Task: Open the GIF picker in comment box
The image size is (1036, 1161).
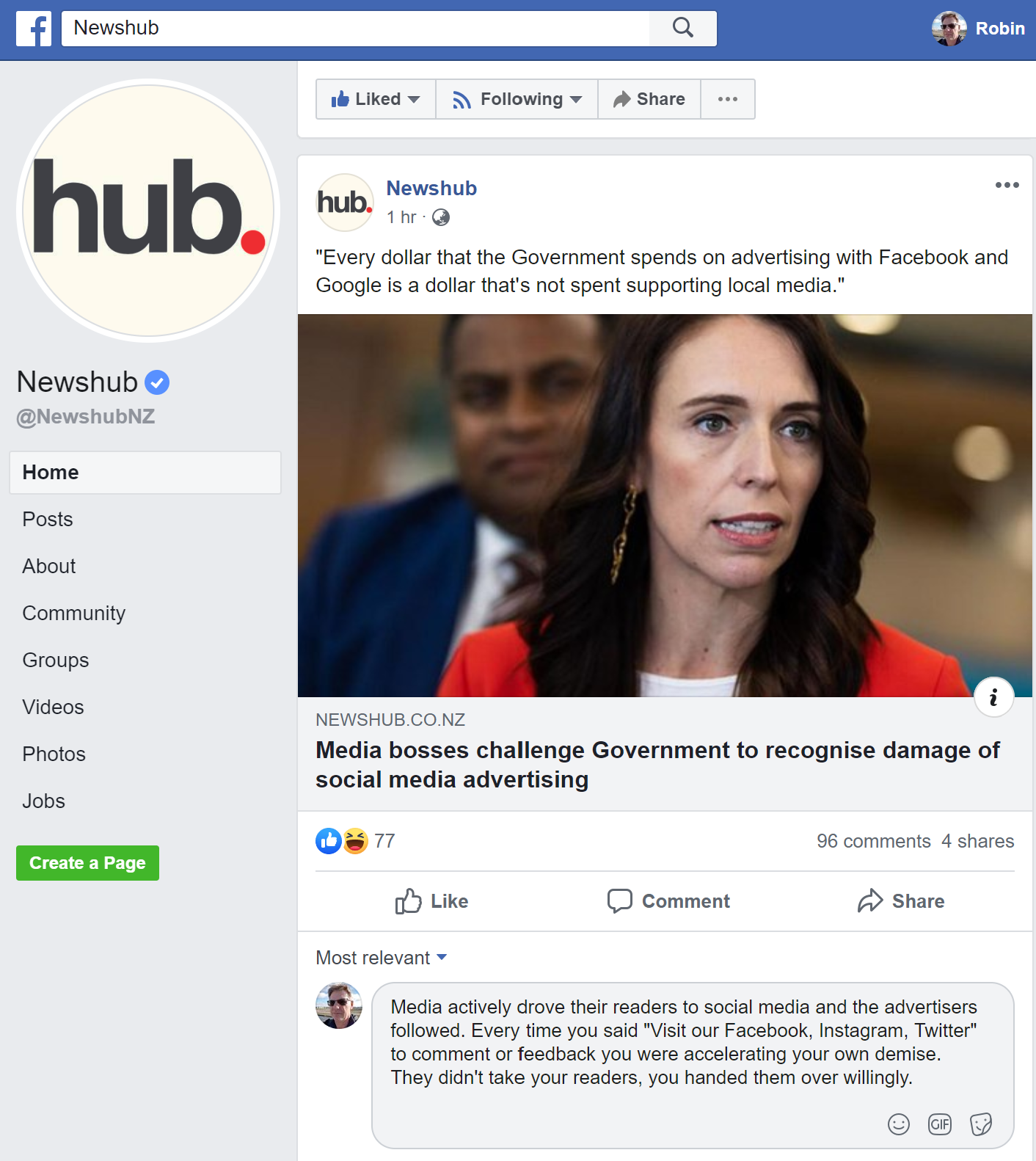Action: point(939,1124)
